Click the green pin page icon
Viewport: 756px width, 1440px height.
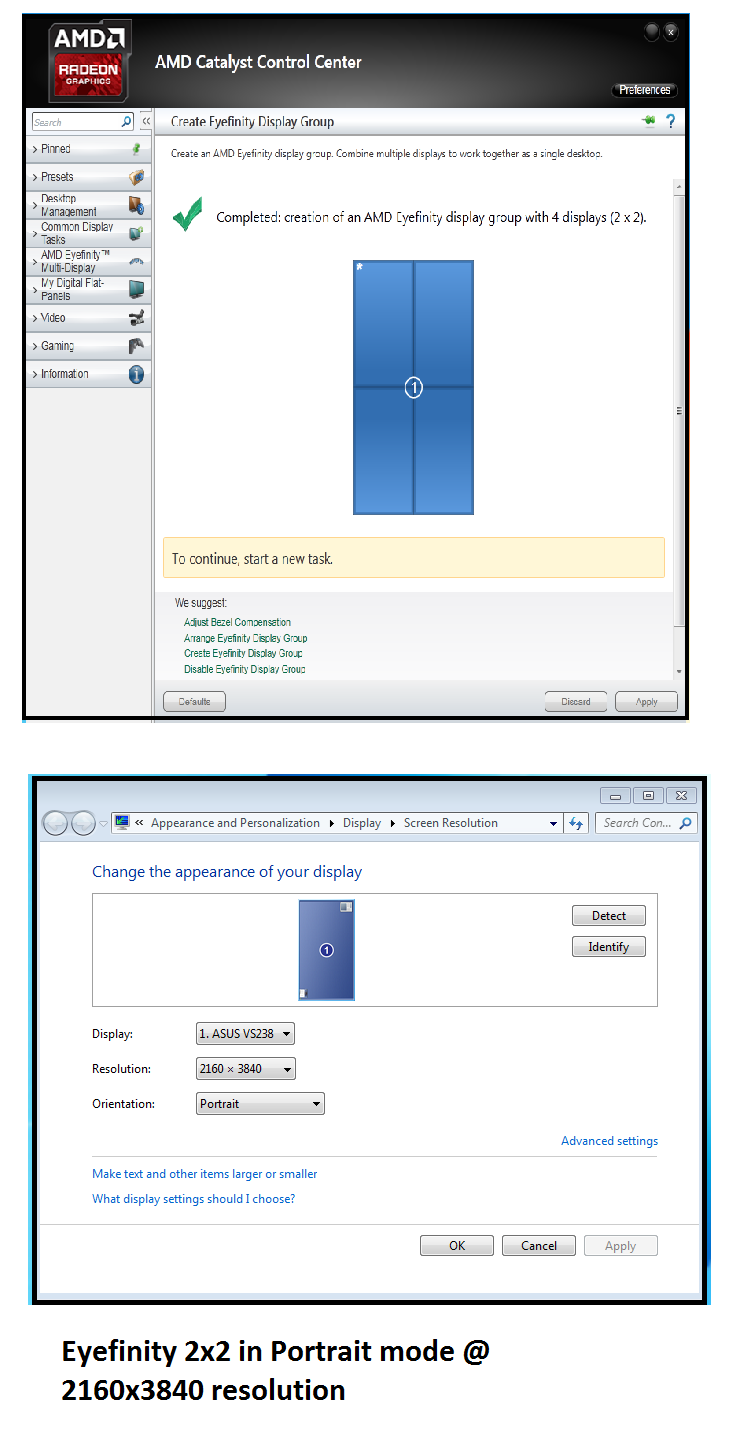648,121
